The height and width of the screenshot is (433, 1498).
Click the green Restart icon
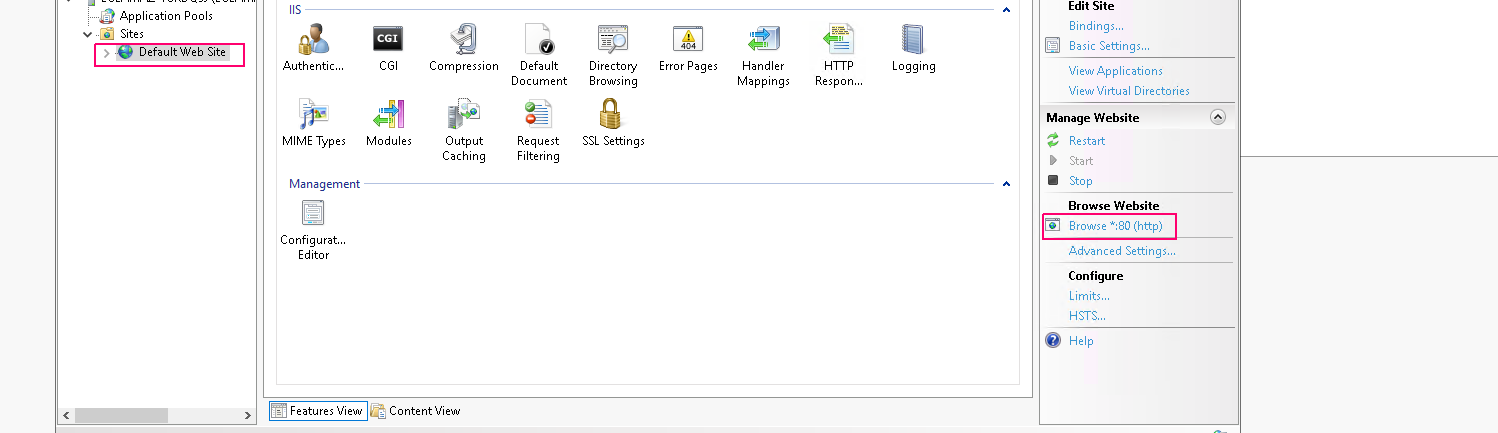click(x=1053, y=141)
